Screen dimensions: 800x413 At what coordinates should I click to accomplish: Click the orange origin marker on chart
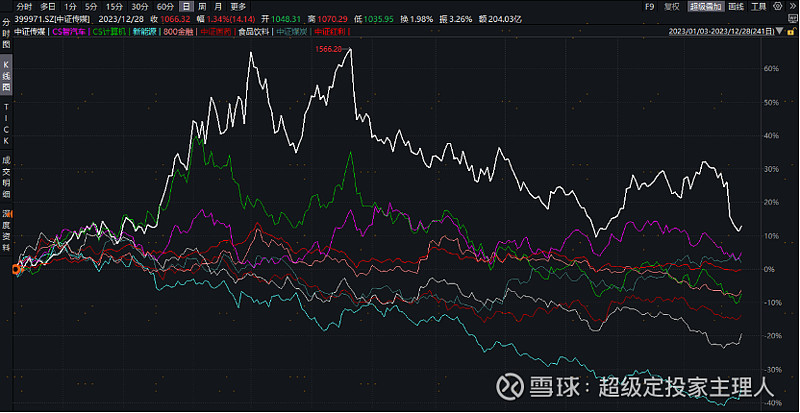point(16,269)
